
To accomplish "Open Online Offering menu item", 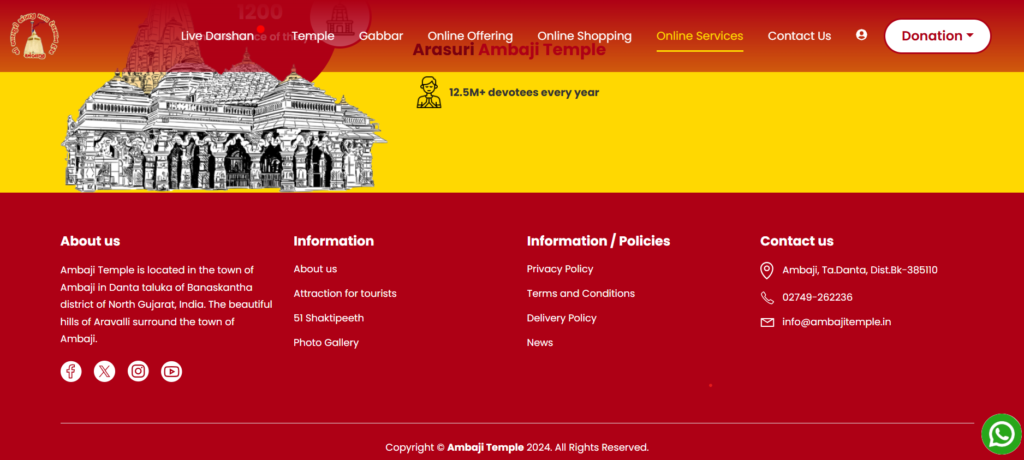I will click(470, 36).
